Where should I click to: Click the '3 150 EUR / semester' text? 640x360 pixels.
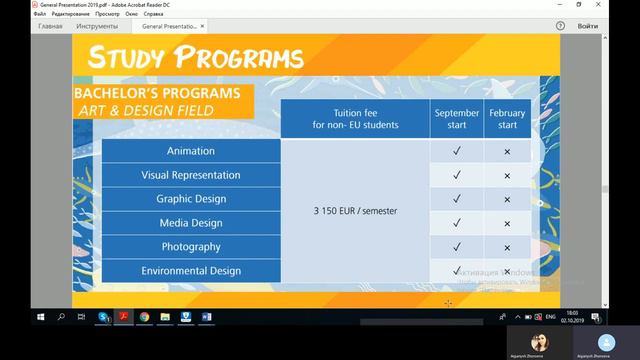click(355, 211)
